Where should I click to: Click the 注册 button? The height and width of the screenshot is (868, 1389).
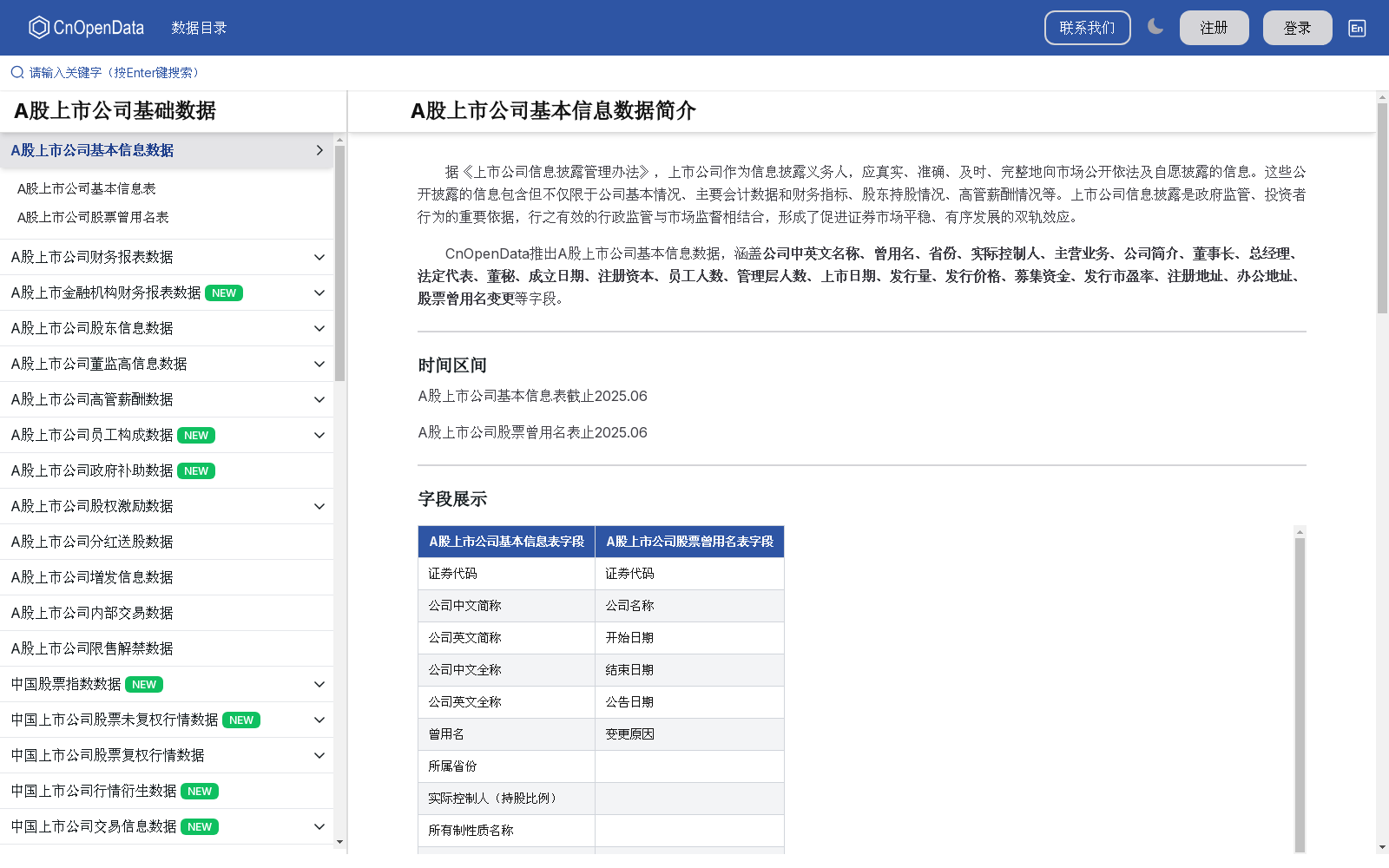tap(1214, 27)
